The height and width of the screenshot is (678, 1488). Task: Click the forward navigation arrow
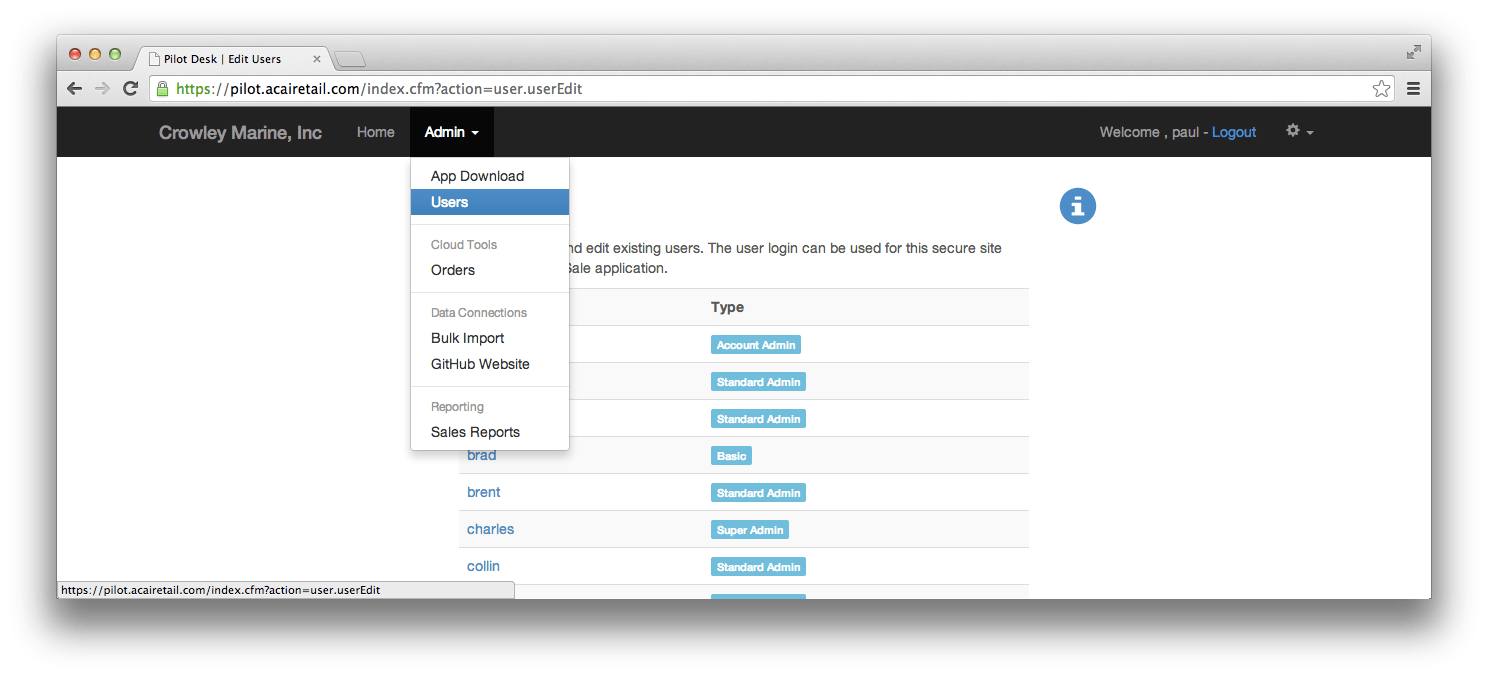coord(103,88)
